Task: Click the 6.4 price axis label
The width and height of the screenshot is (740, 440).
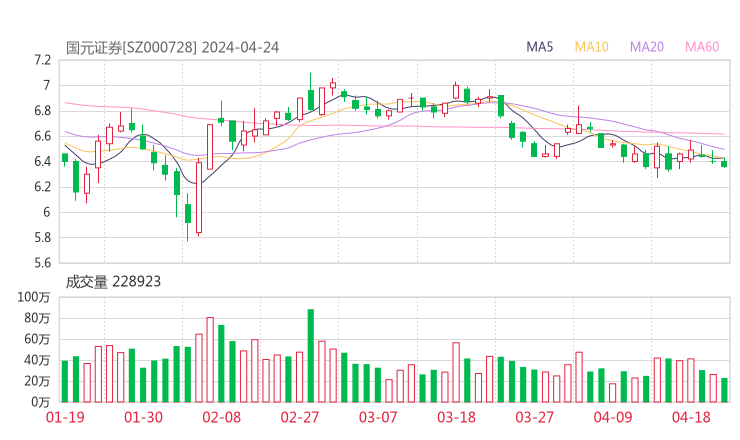Action: coord(42,162)
